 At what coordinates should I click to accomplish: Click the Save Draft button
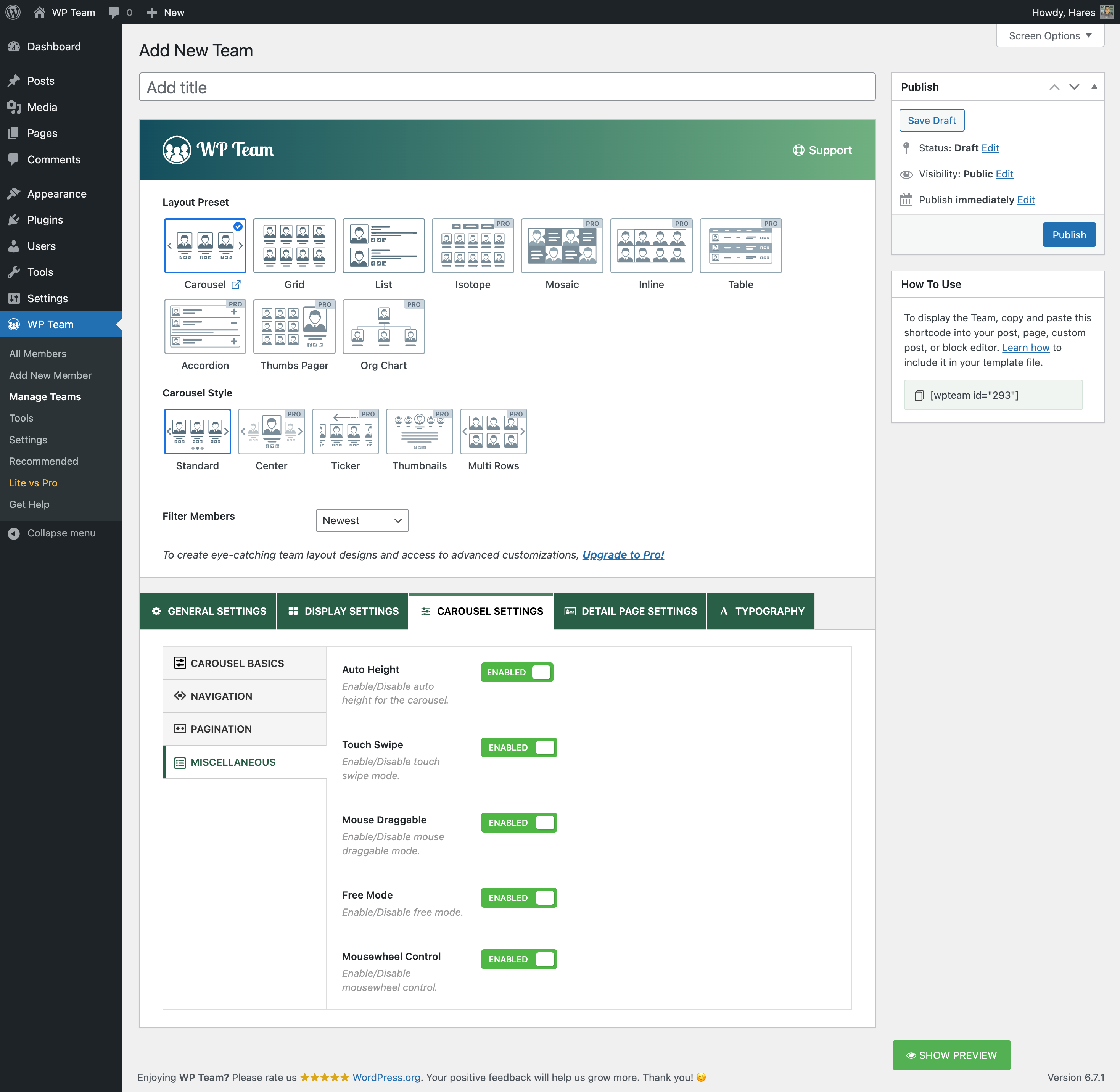[x=931, y=121]
